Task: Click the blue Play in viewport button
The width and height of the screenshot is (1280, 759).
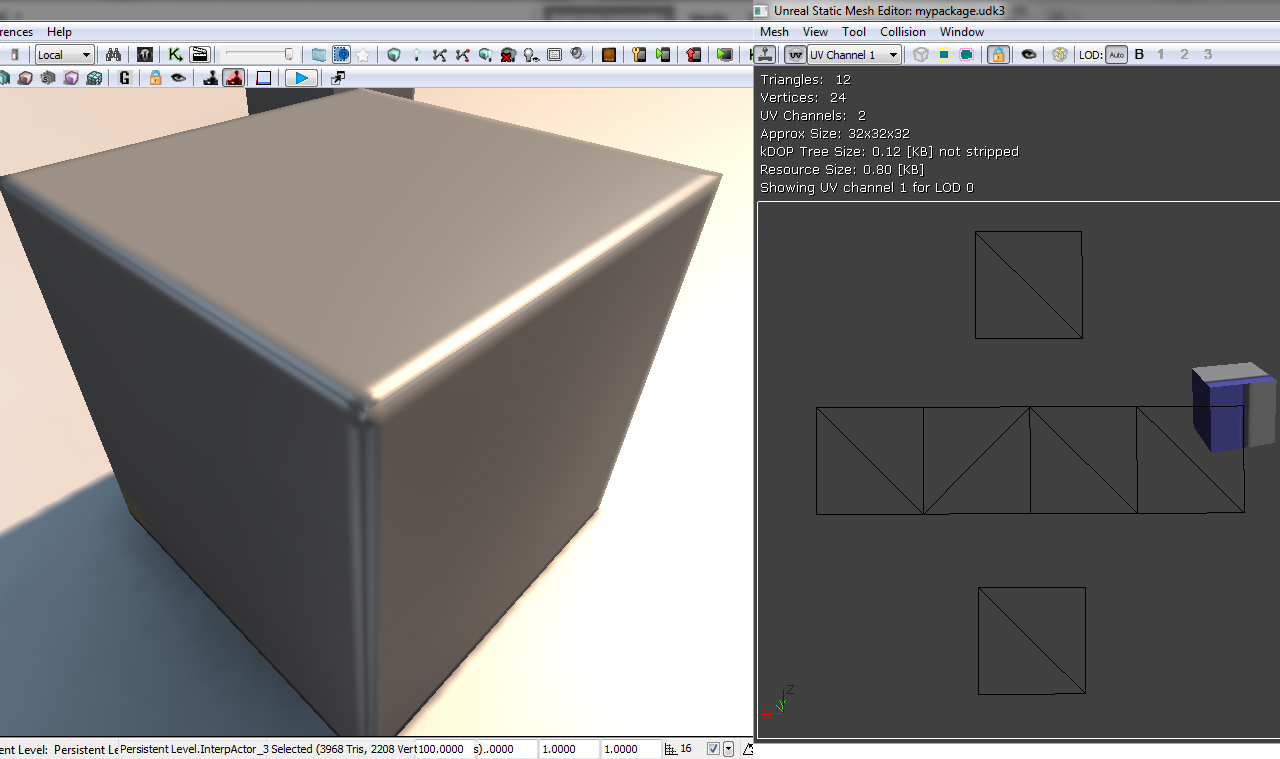Action: [301, 78]
